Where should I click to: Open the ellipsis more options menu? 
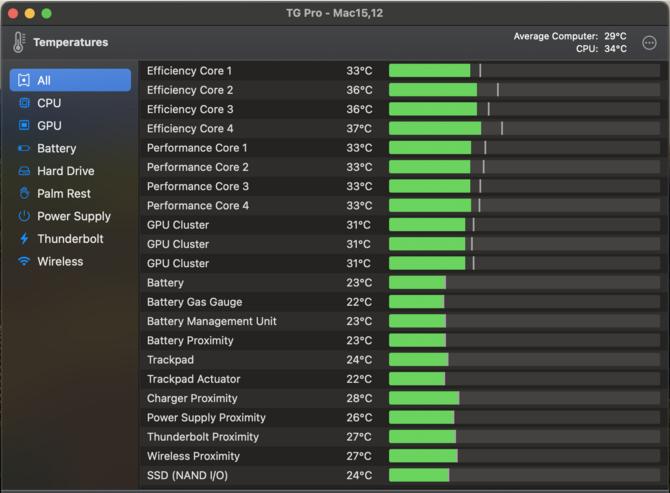tap(650, 42)
